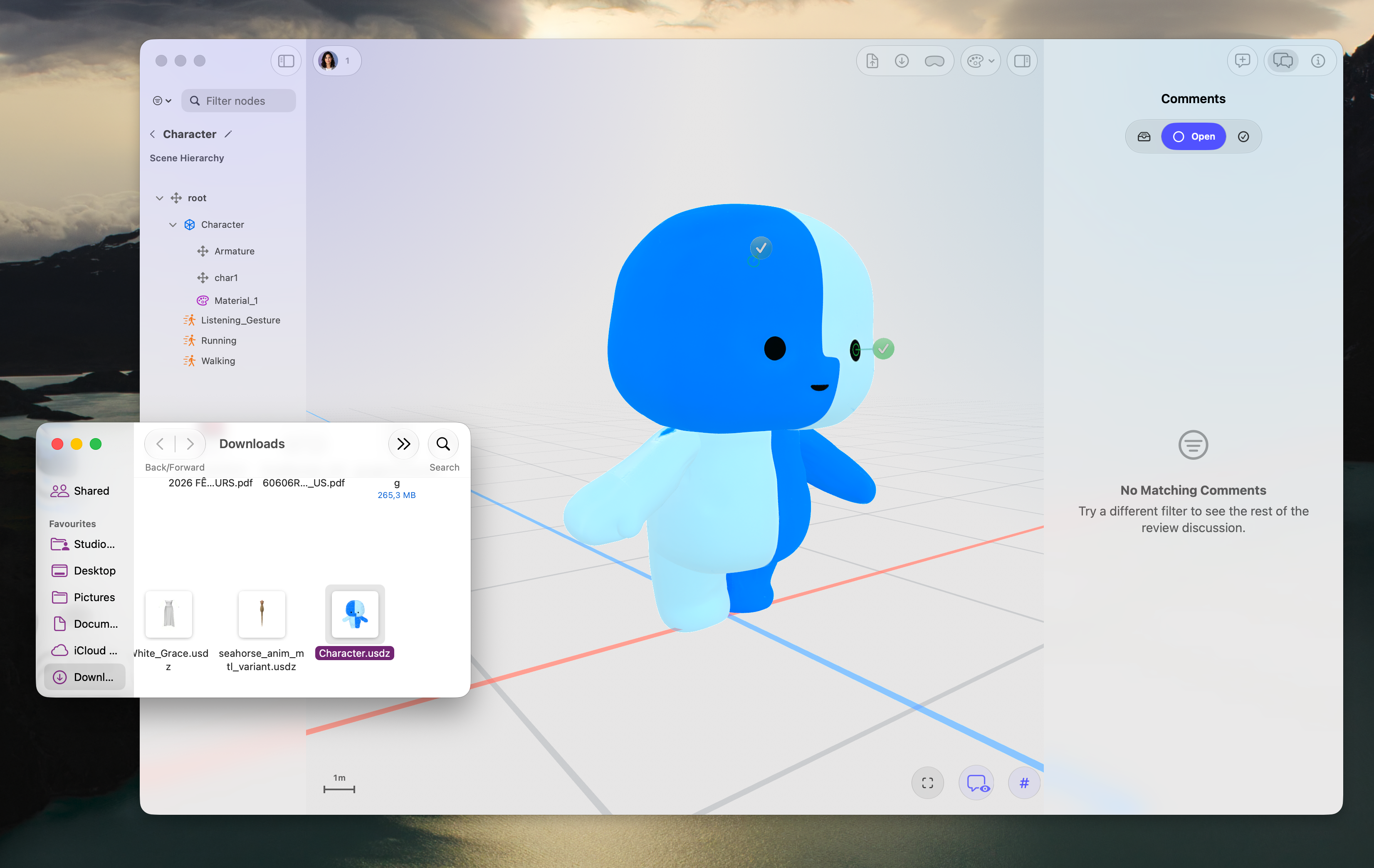The height and width of the screenshot is (868, 1374).
Task: Click the Character.usdz file name label
Action: point(354,653)
